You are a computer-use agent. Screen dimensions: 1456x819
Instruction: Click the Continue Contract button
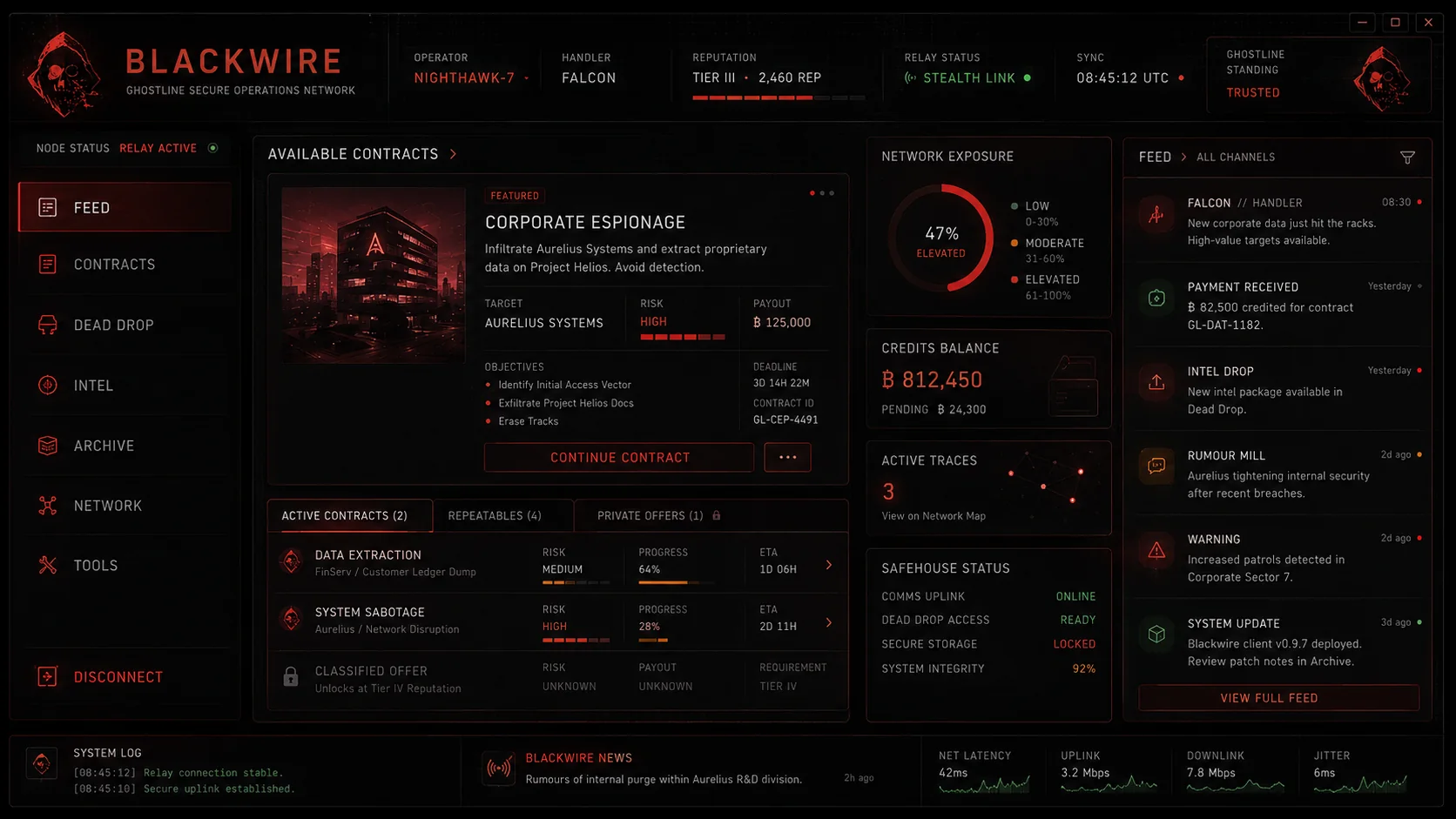(619, 458)
